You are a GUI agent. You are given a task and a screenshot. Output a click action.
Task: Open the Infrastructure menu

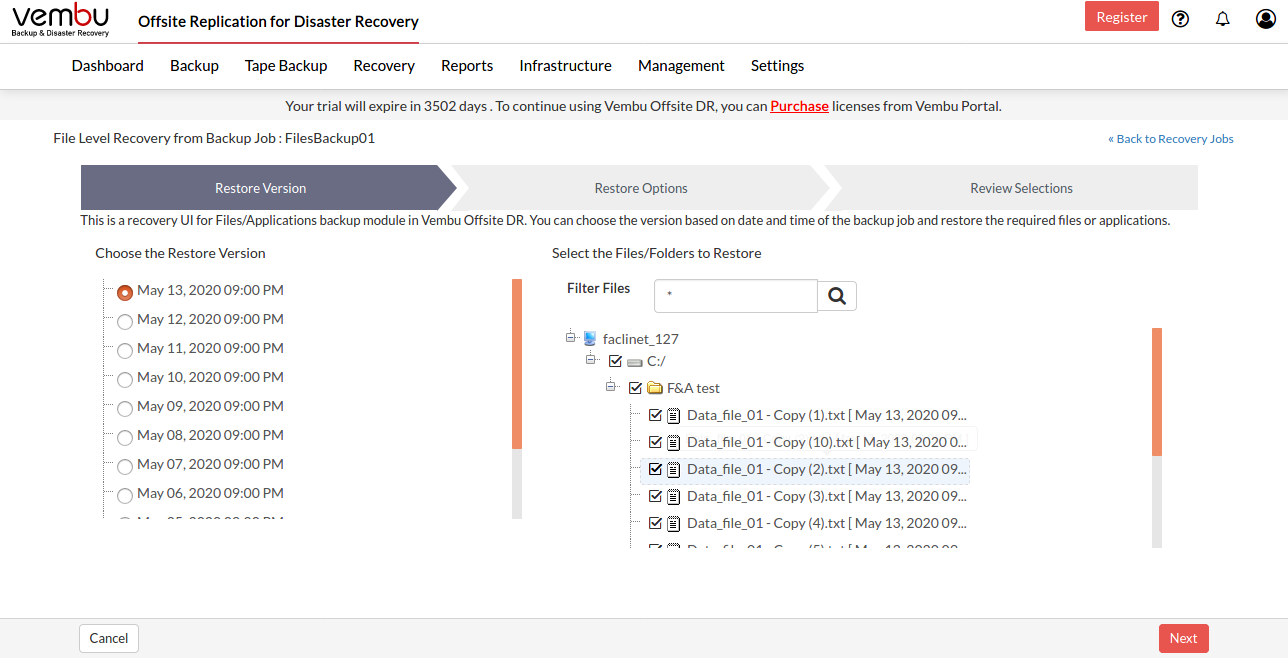[x=565, y=66]
